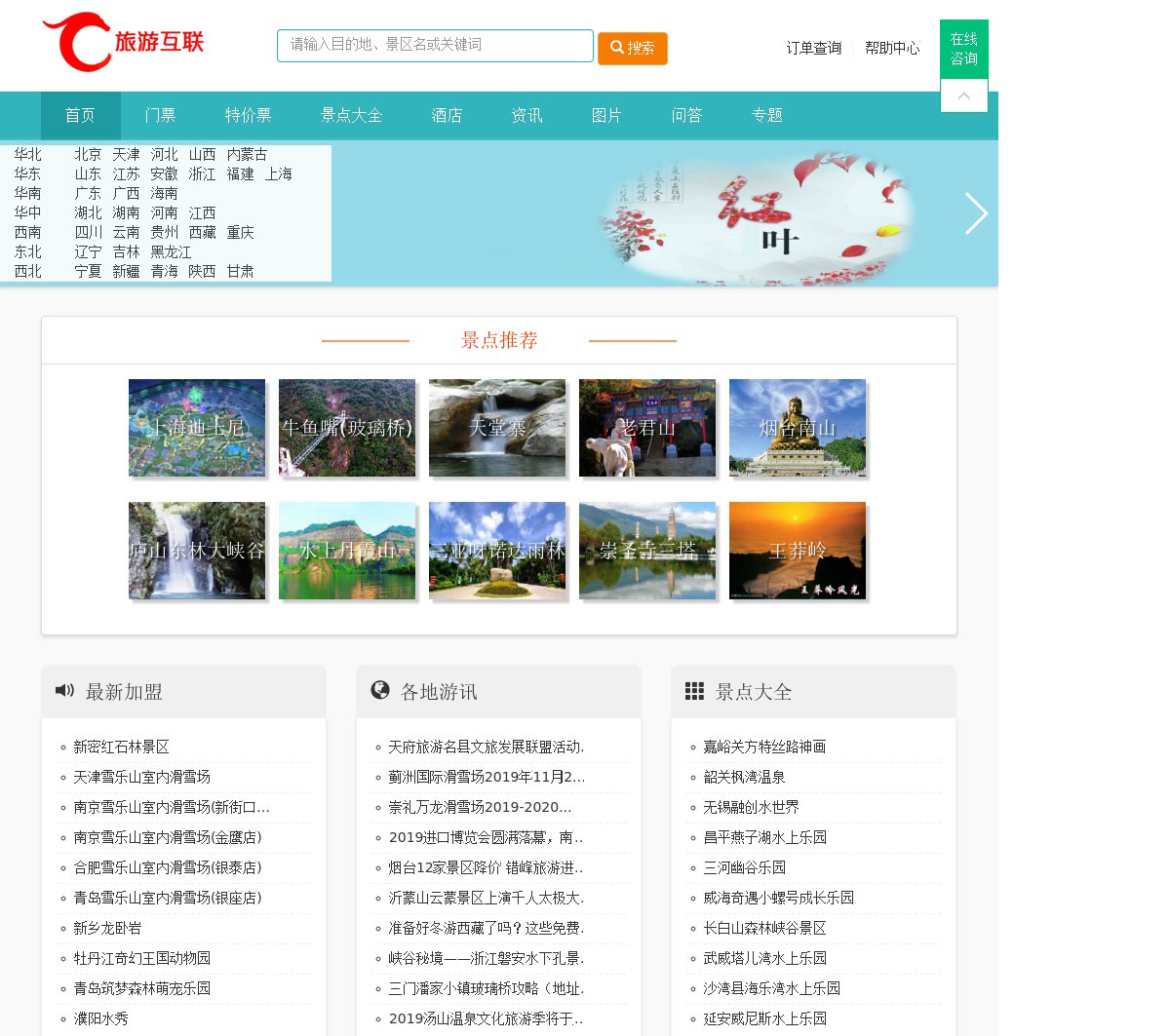Choose 上海 in the region list
The height and width of the screenshot is (1036, 1170).
pyautogui.click(x=278, y=174)
